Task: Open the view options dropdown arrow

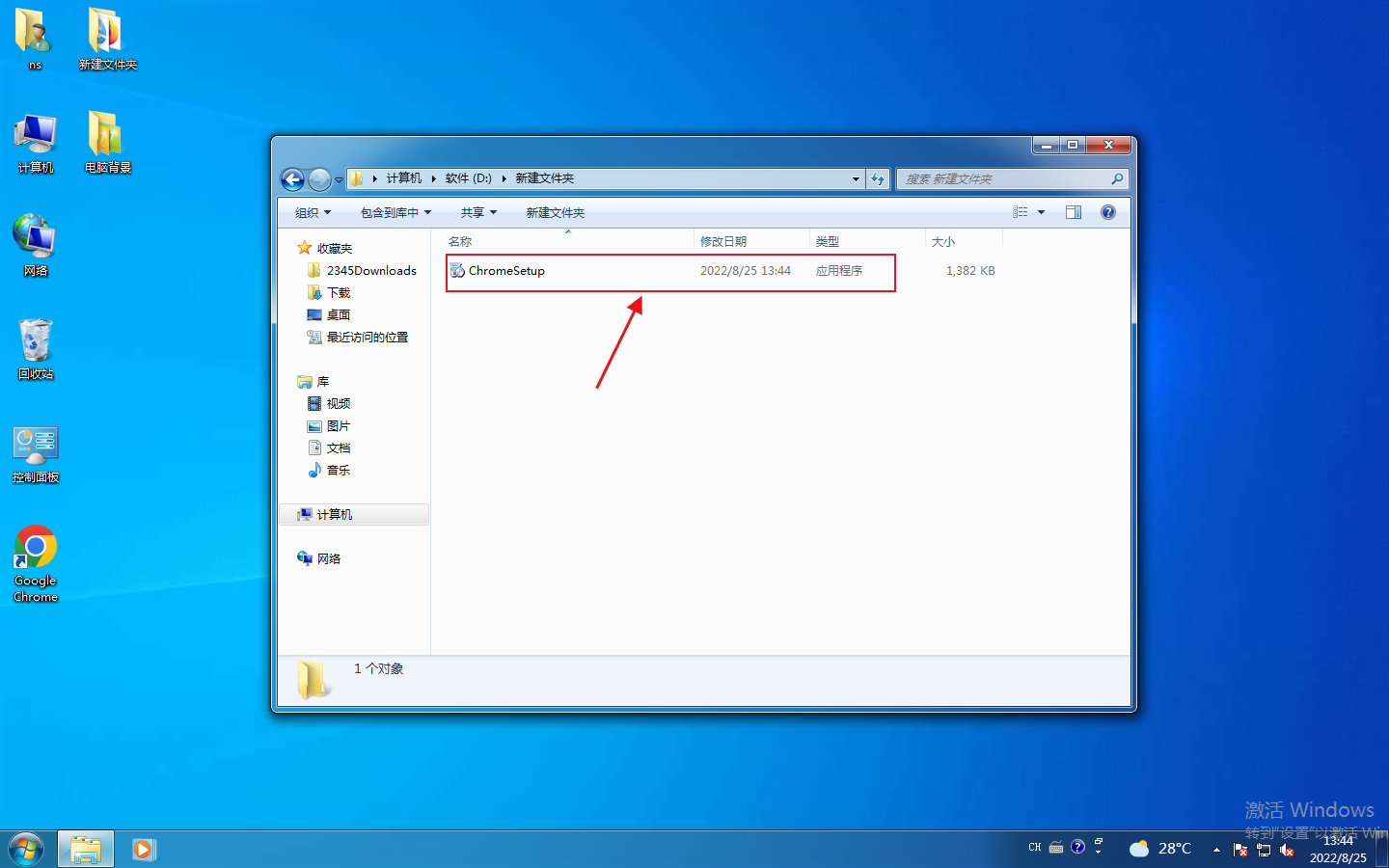Action: (x=1041, y=212)
